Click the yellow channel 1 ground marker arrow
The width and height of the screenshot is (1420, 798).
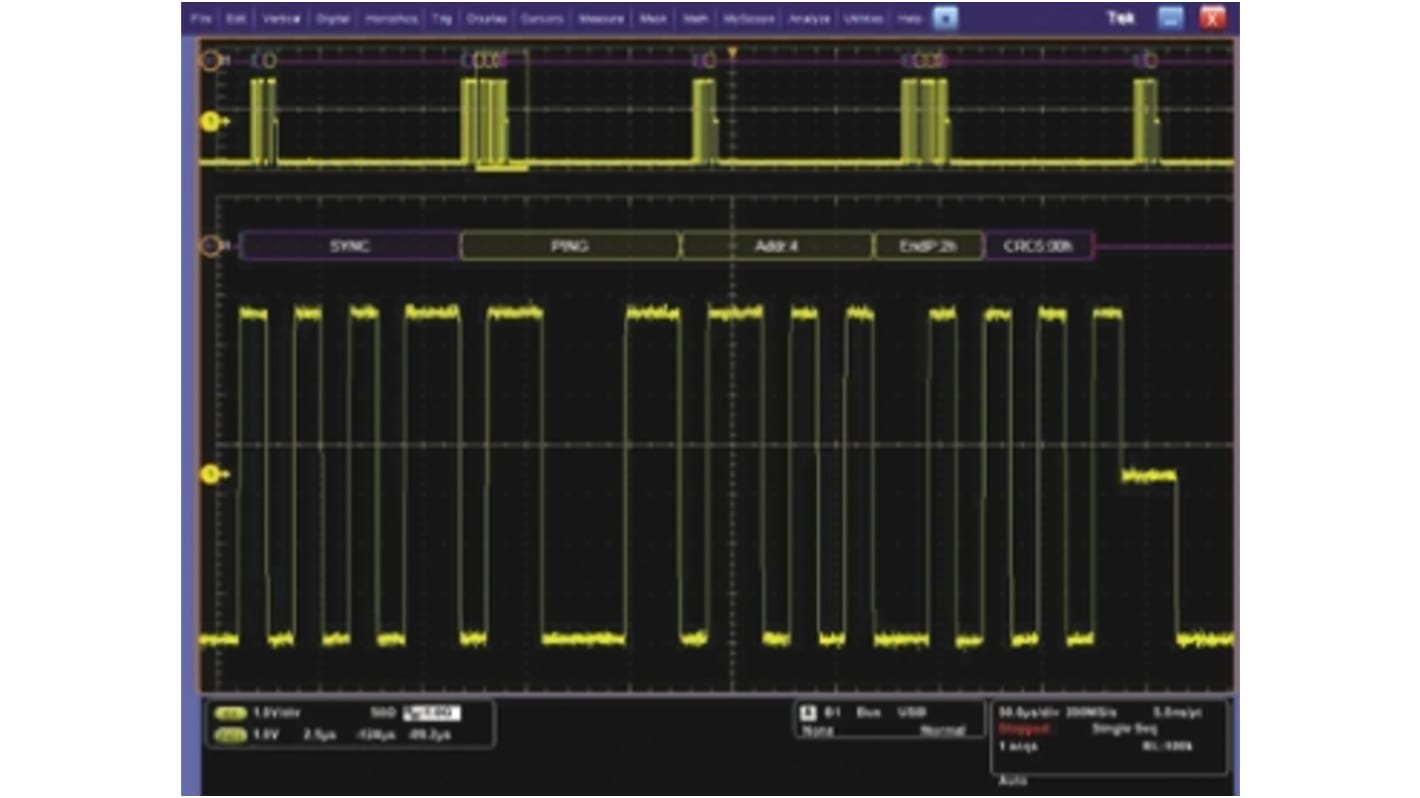(210, 122)
